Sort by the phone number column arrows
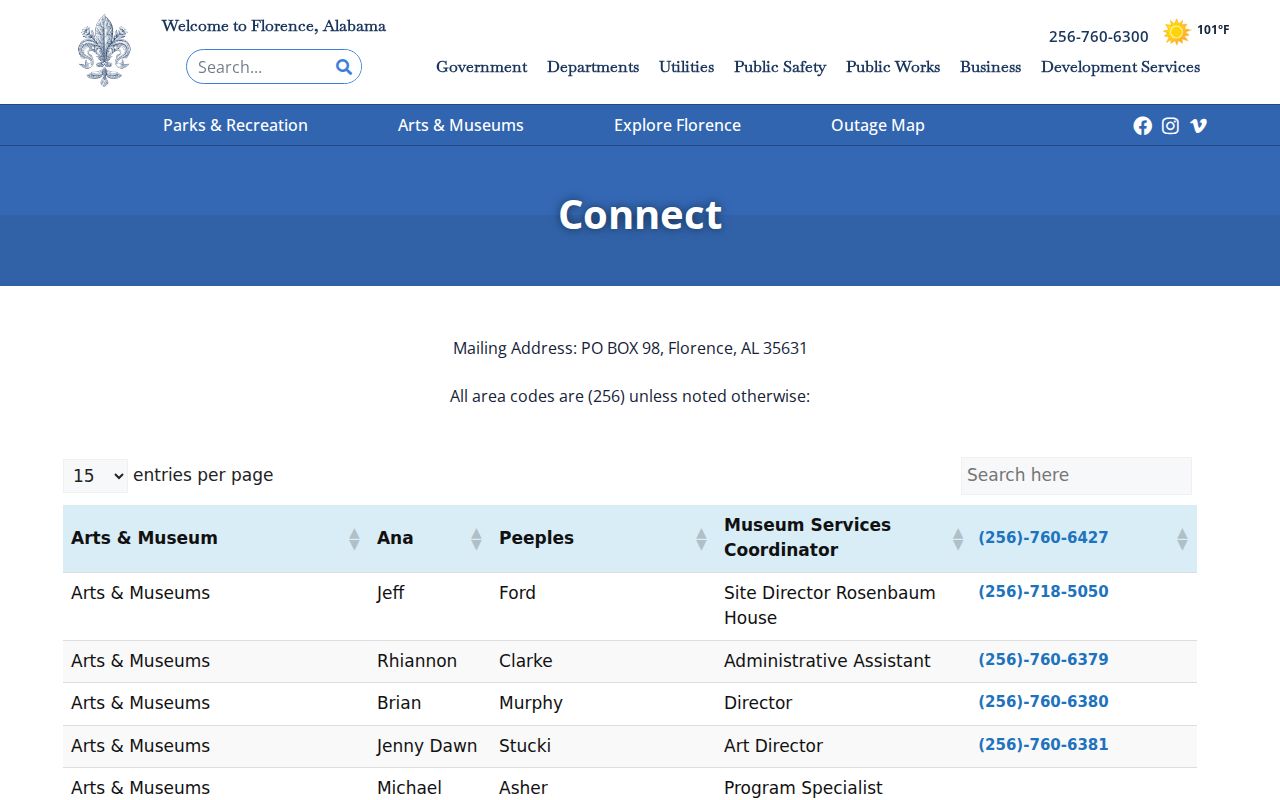The width and height of the screenshot is (1280, 800). (1182, 539)
